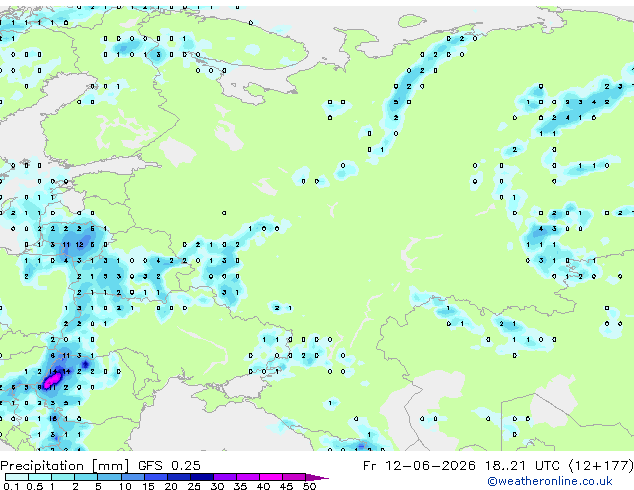Choose the 20–25 mm legend color segment
The image size is (634, 490).
(178, 477)
